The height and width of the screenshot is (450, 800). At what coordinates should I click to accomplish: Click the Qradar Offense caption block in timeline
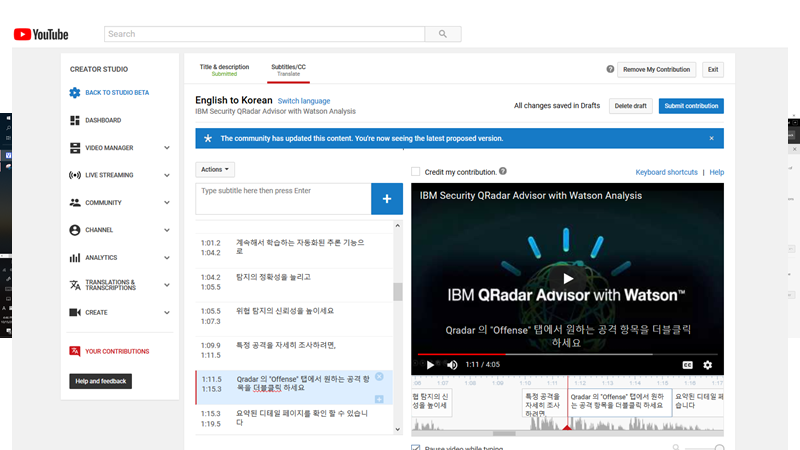(x=619, y=403)
